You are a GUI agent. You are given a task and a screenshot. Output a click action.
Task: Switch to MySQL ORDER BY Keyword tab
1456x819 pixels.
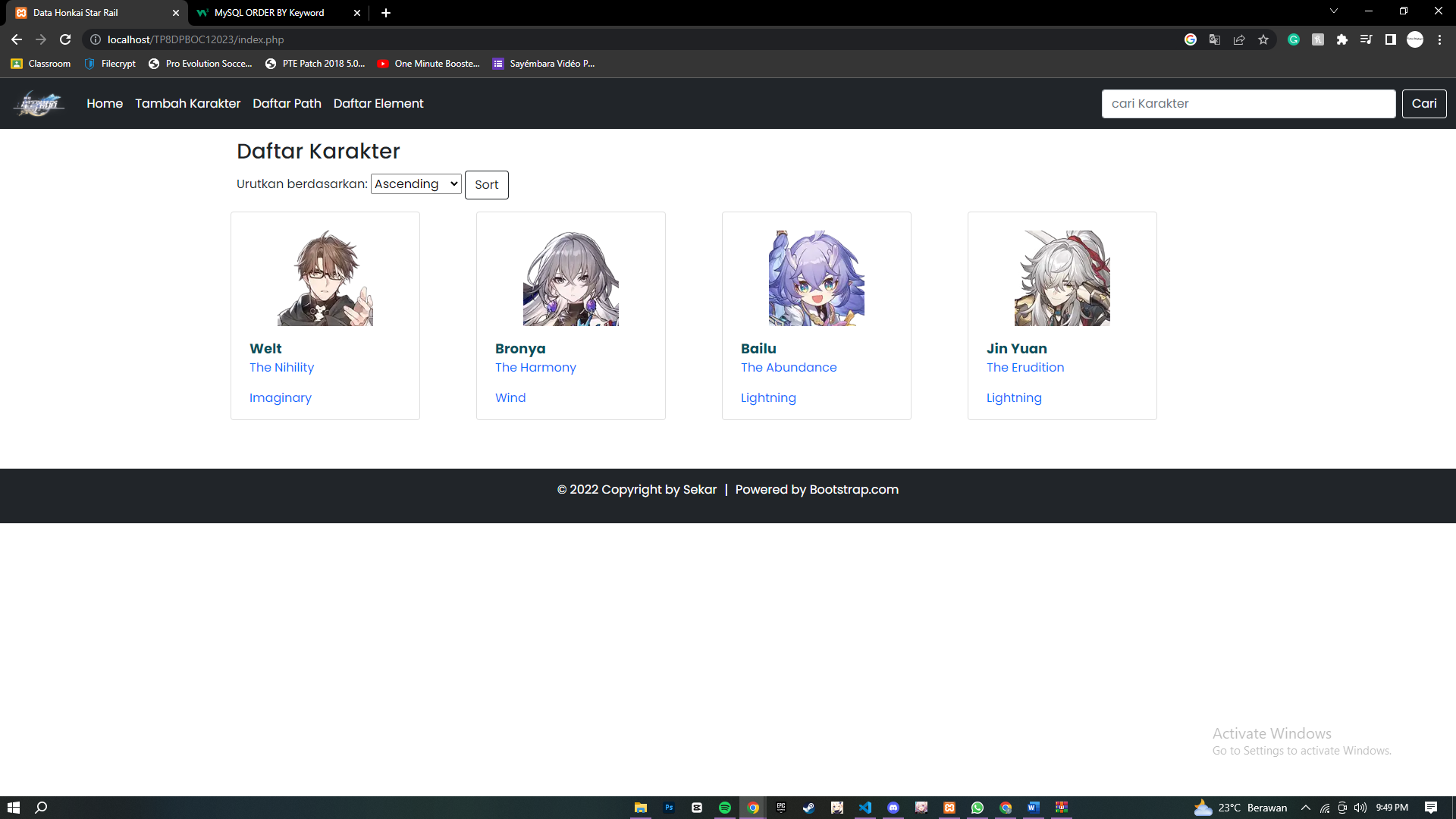tap(269, 13)
